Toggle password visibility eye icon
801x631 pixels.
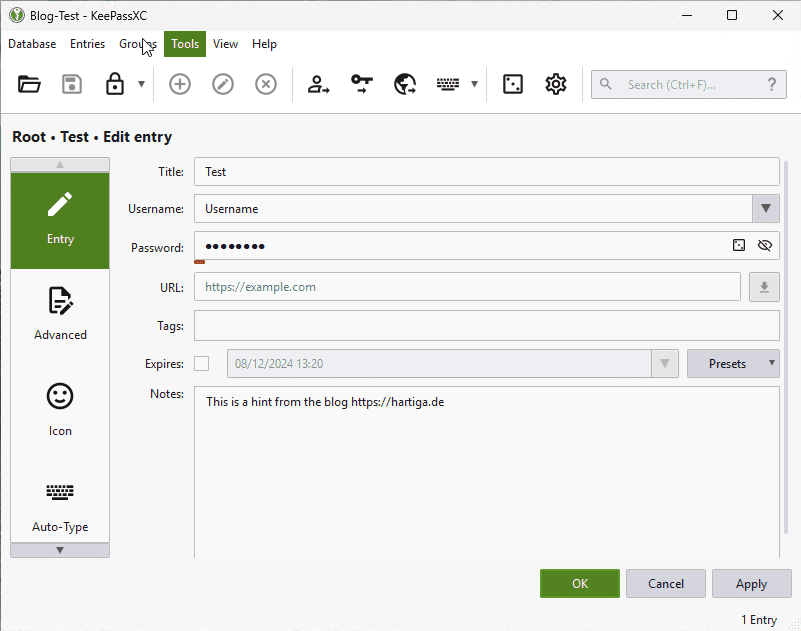(x=765, y=245)
